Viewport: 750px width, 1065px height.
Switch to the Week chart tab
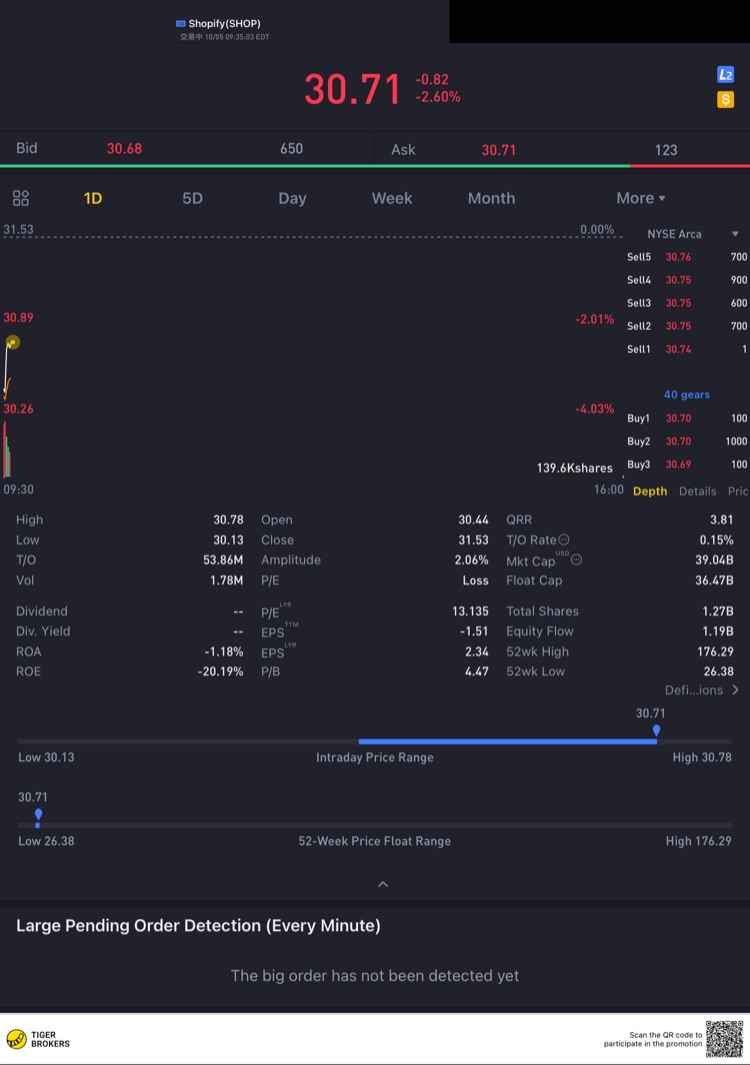pyautogui.click(x=392, y=198)
